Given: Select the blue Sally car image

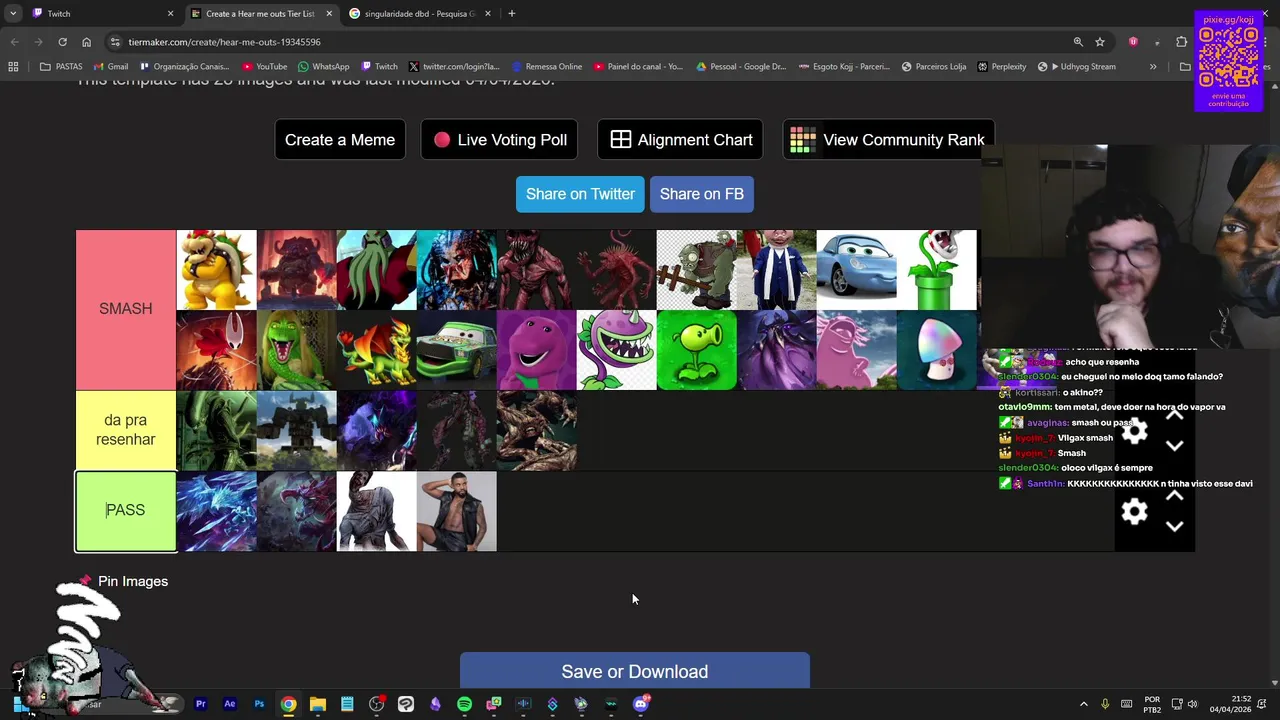Looking at the screenshot, I should click(856, 270).
